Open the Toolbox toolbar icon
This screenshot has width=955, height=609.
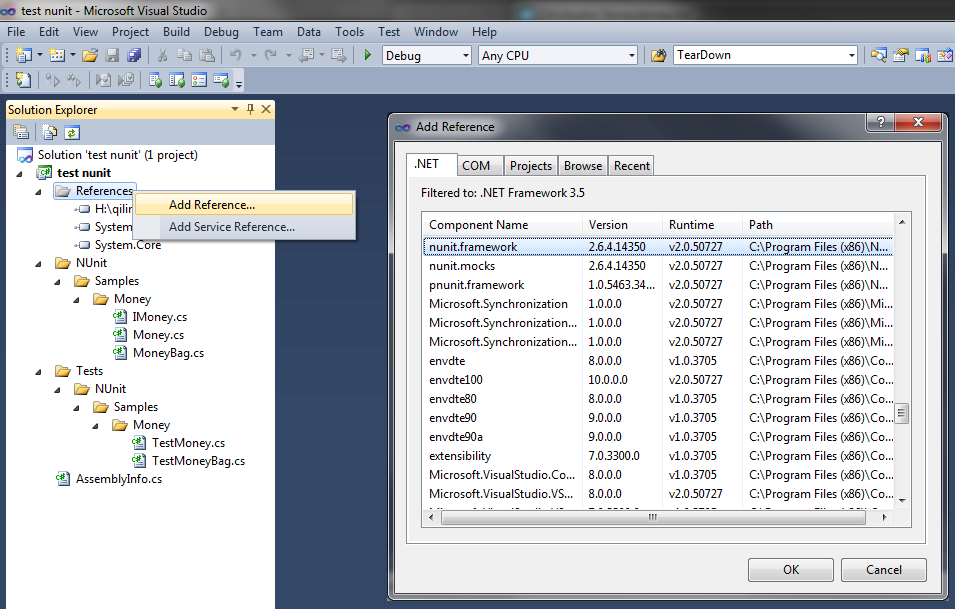tap(945, 55)
